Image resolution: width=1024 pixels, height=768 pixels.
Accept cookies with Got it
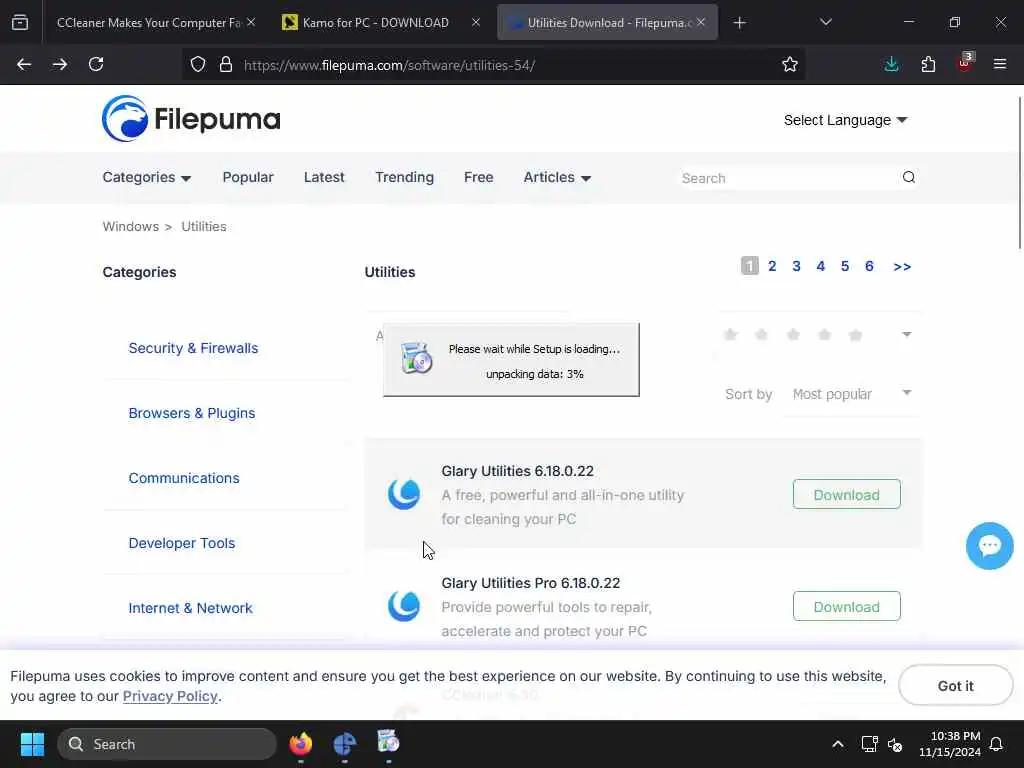(955, 686)
